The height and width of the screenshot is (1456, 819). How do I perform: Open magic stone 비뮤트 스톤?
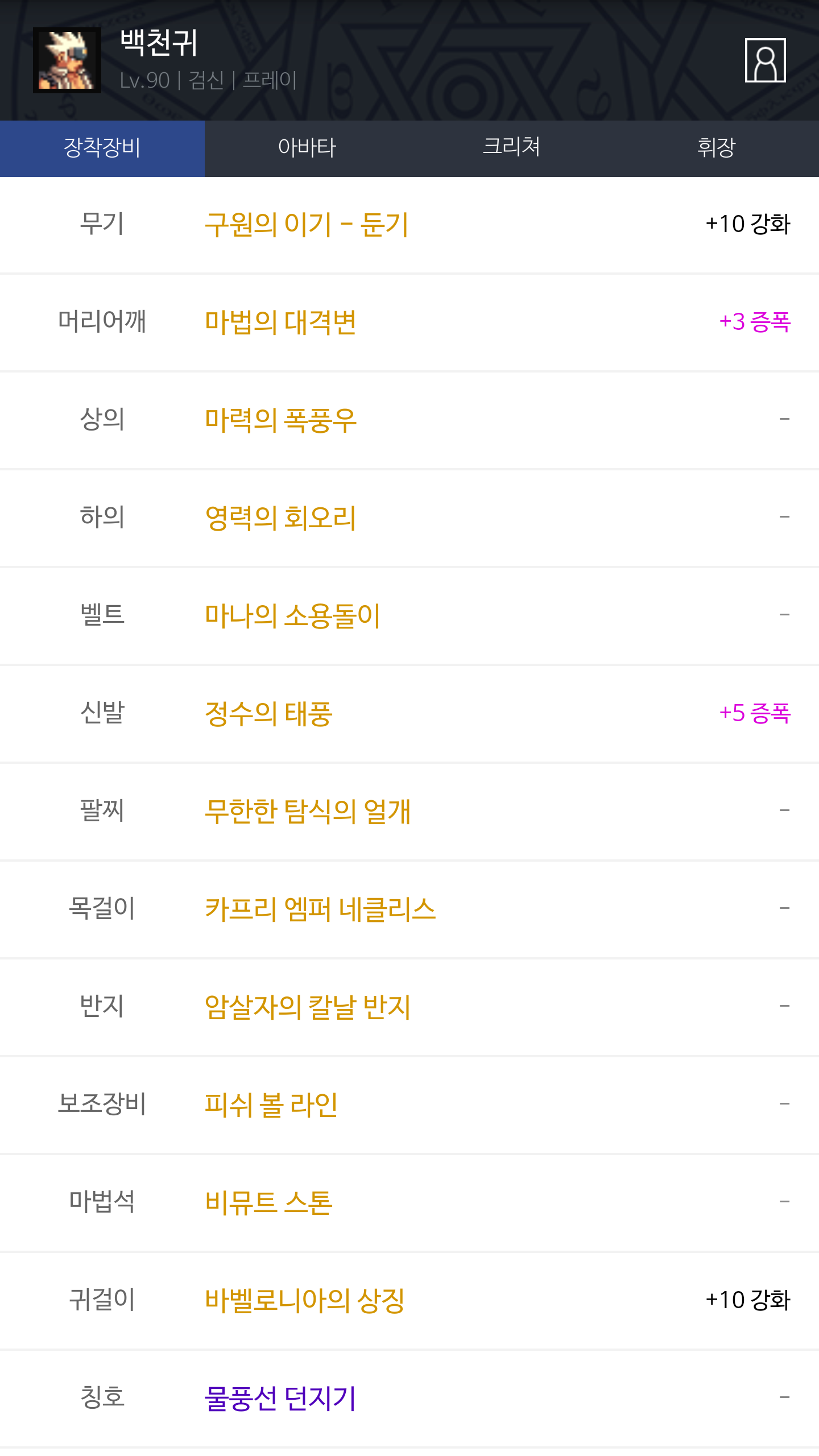268,1203
